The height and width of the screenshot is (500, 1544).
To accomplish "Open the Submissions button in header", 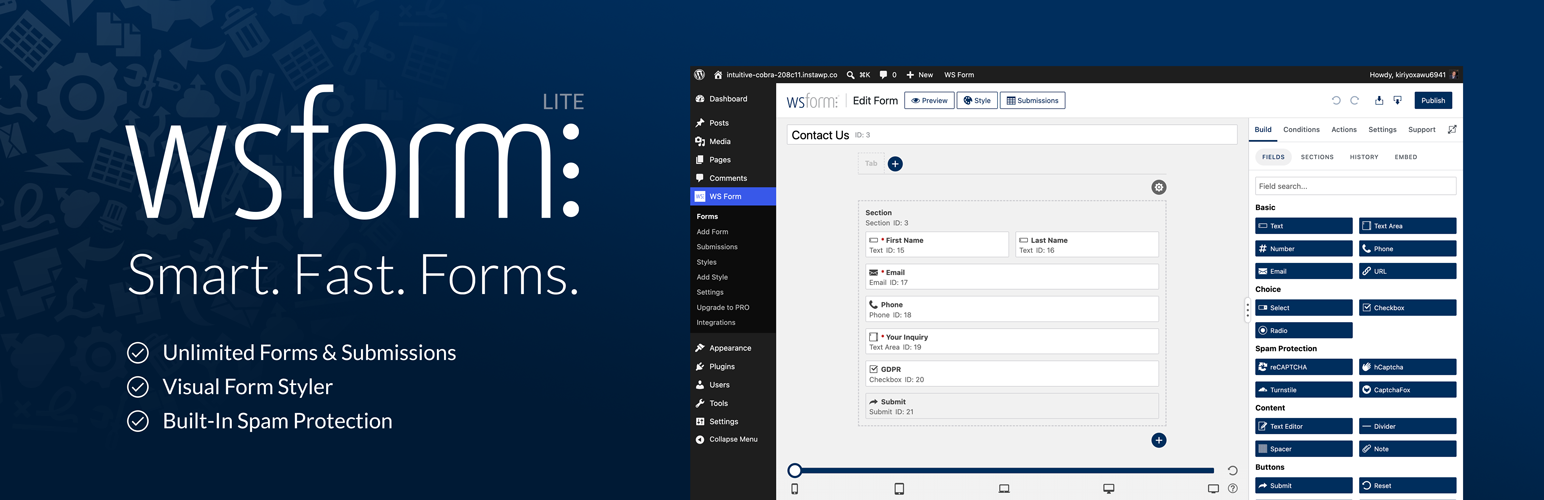I will 1032,100.
